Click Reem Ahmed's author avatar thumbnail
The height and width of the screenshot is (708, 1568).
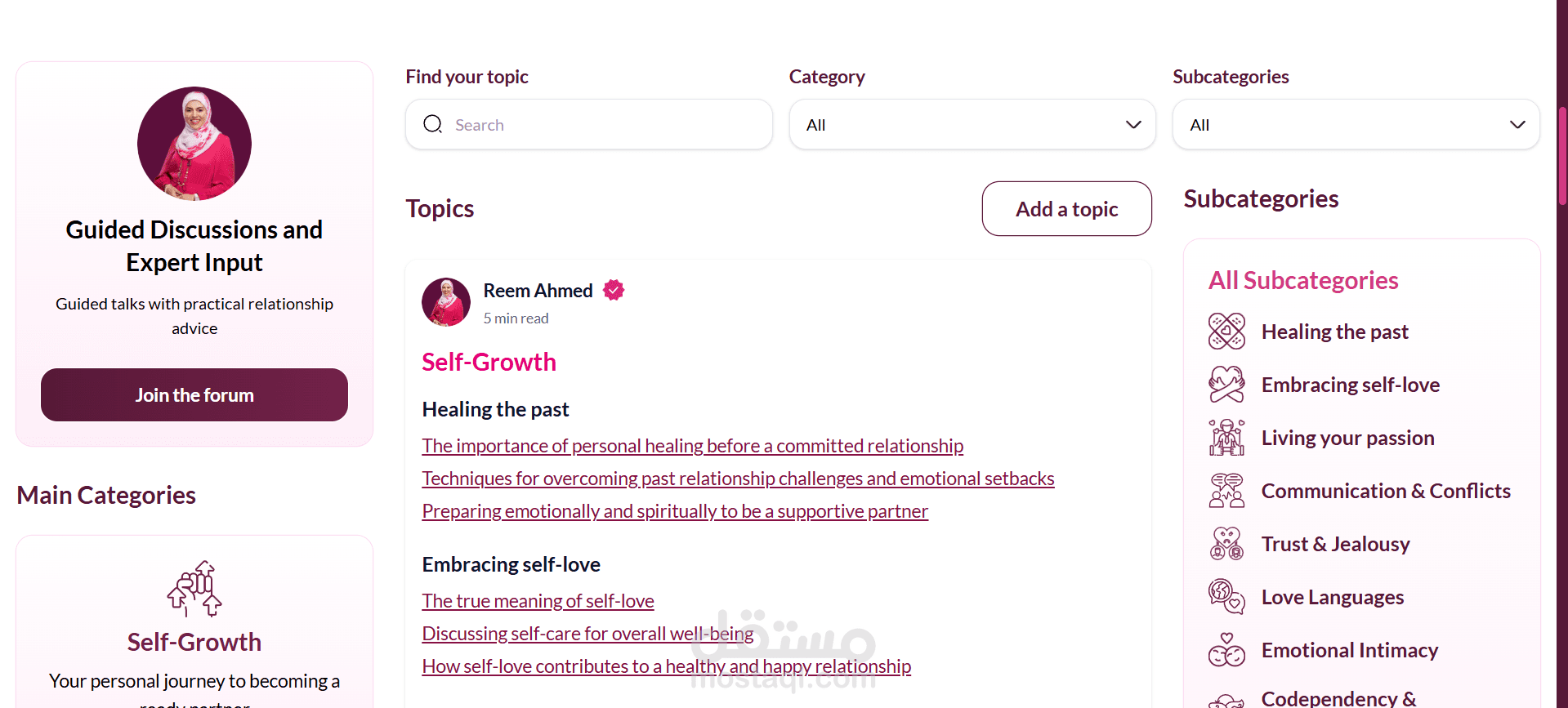click(x=446, y=302)
